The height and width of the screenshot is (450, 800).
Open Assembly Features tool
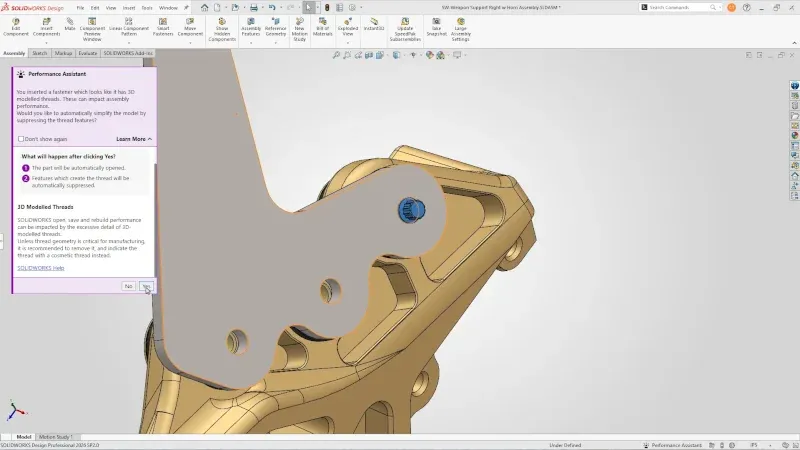coord(251,27)
